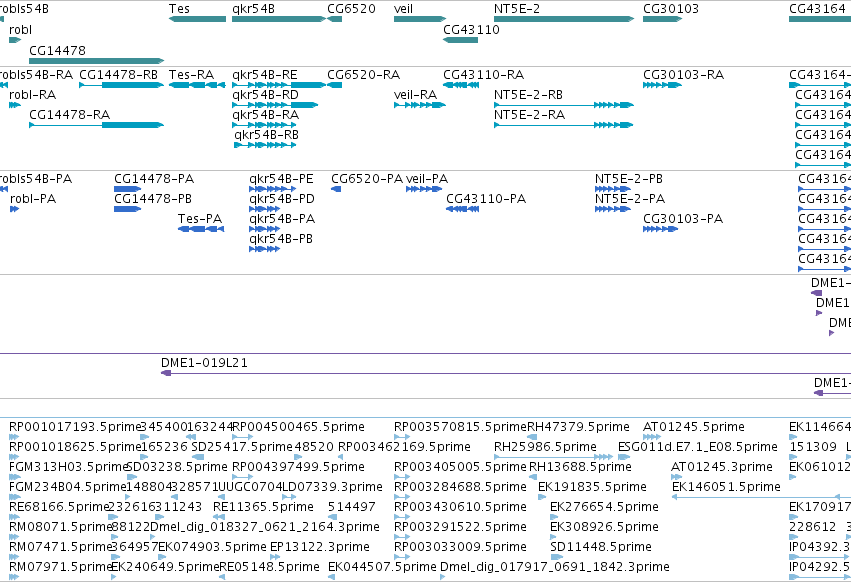Select EST RP004500465.5prime
This screenshot has height=582, width=851.
[242, 437]
